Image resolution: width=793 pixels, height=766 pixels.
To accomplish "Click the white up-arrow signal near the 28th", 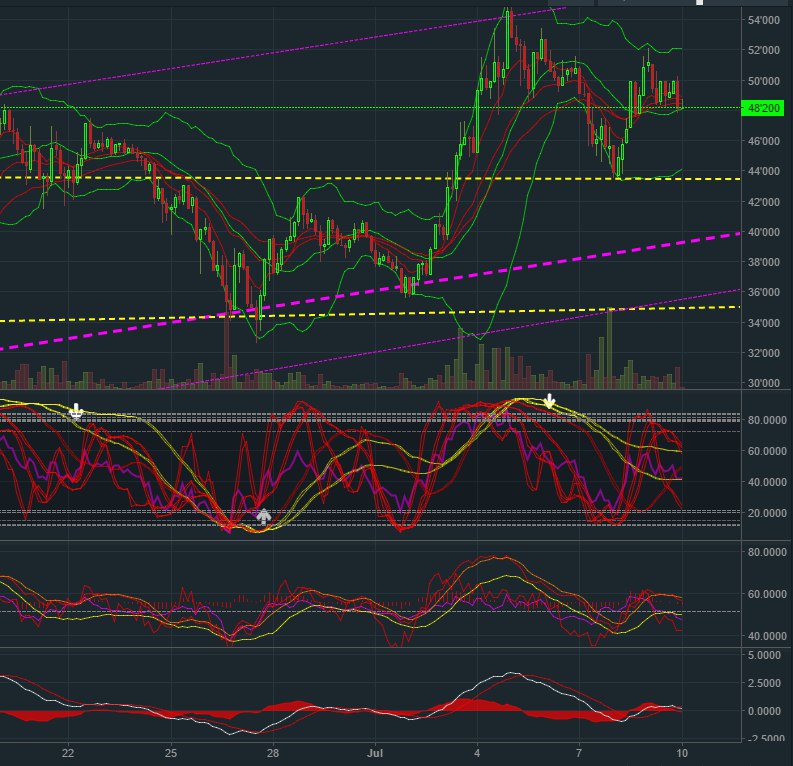I will click(263, 516).
